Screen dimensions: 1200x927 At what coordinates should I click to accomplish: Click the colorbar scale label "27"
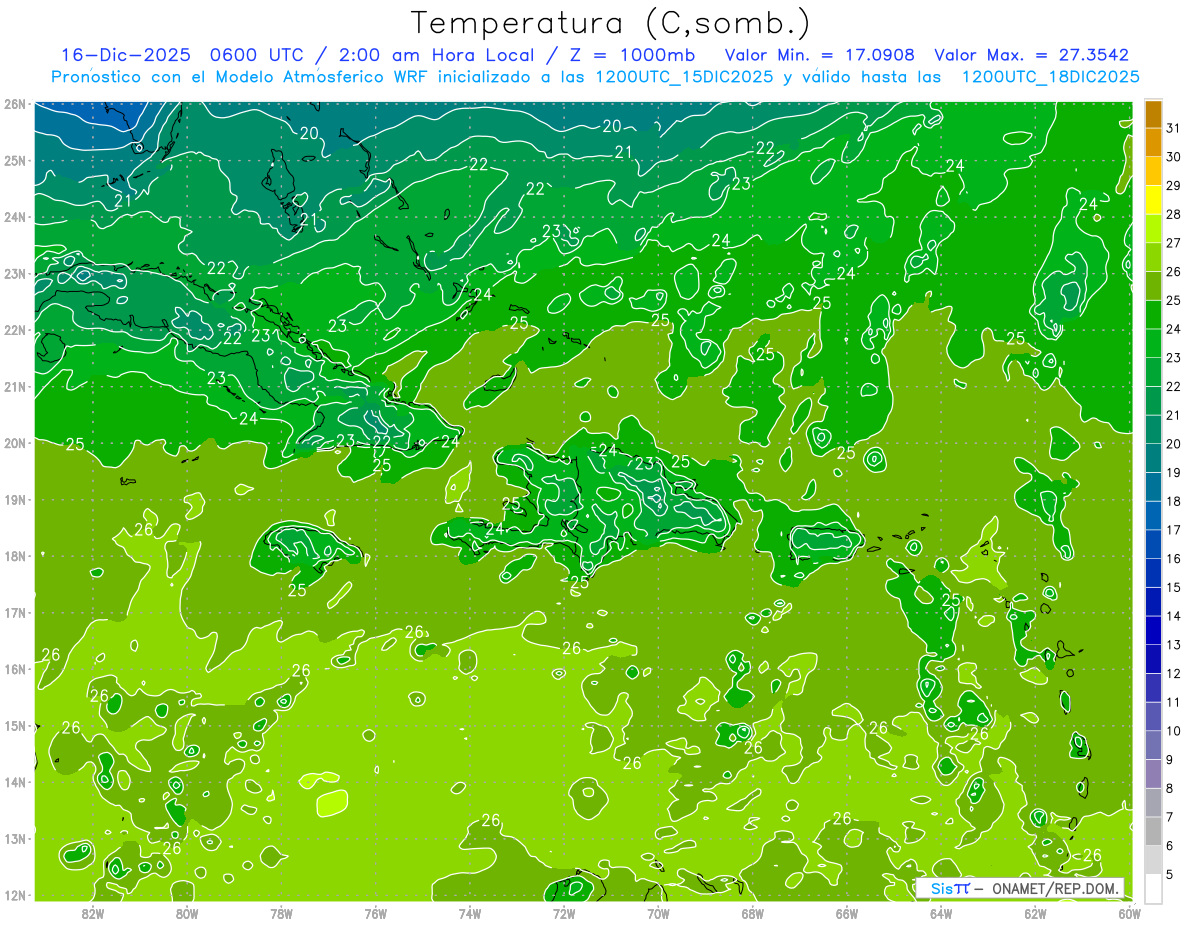pos(1174,243)
